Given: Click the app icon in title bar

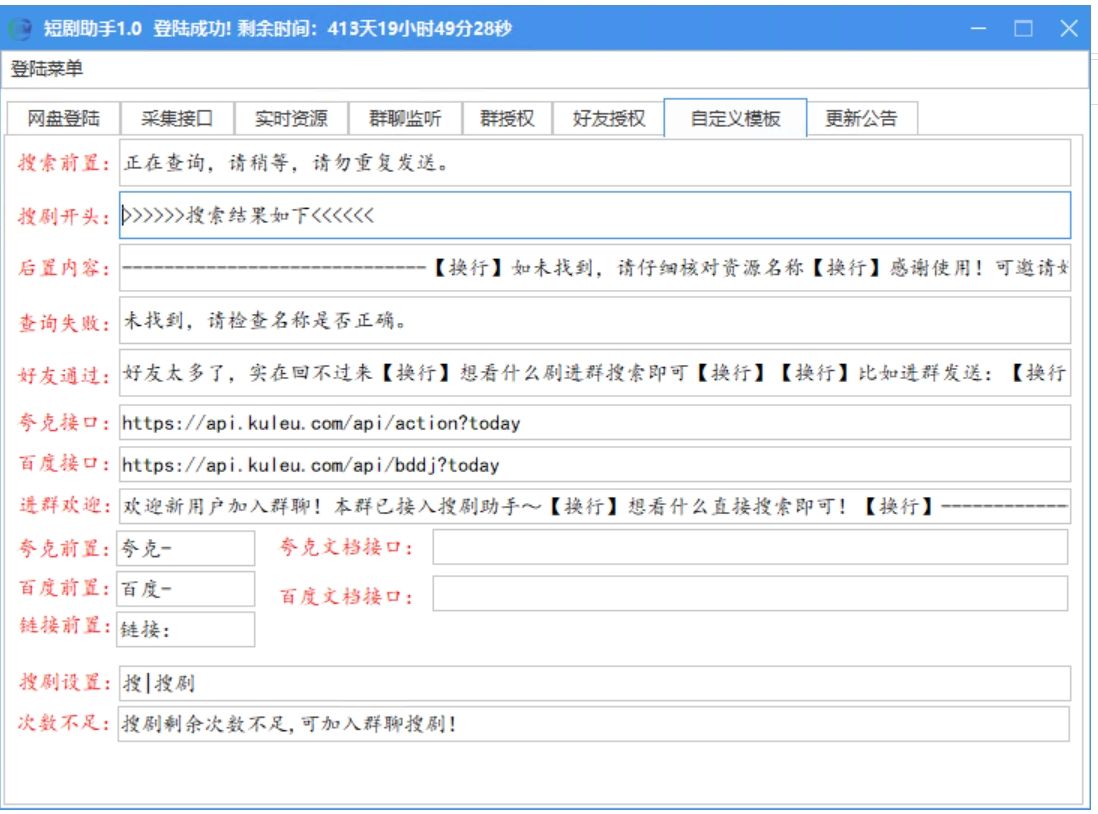Looking at the screenshot, I should click(x=22, y=28).
